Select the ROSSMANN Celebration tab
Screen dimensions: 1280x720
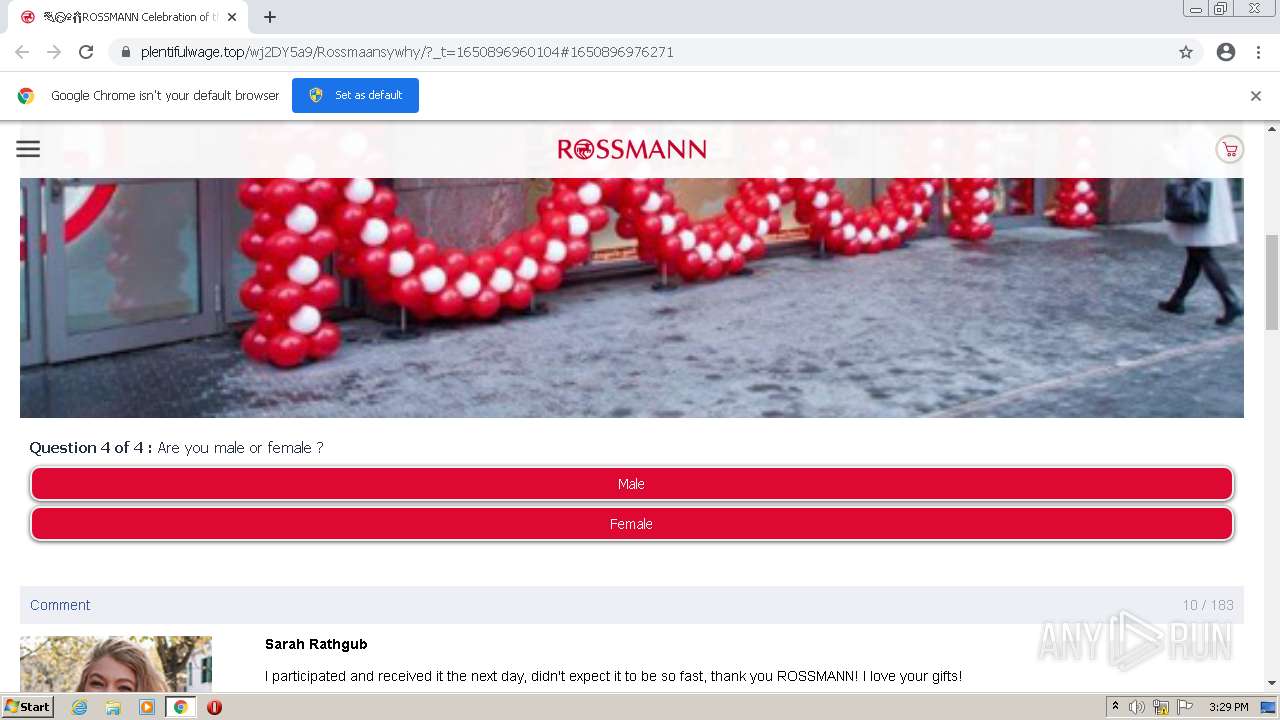click(x=128, y=17)
